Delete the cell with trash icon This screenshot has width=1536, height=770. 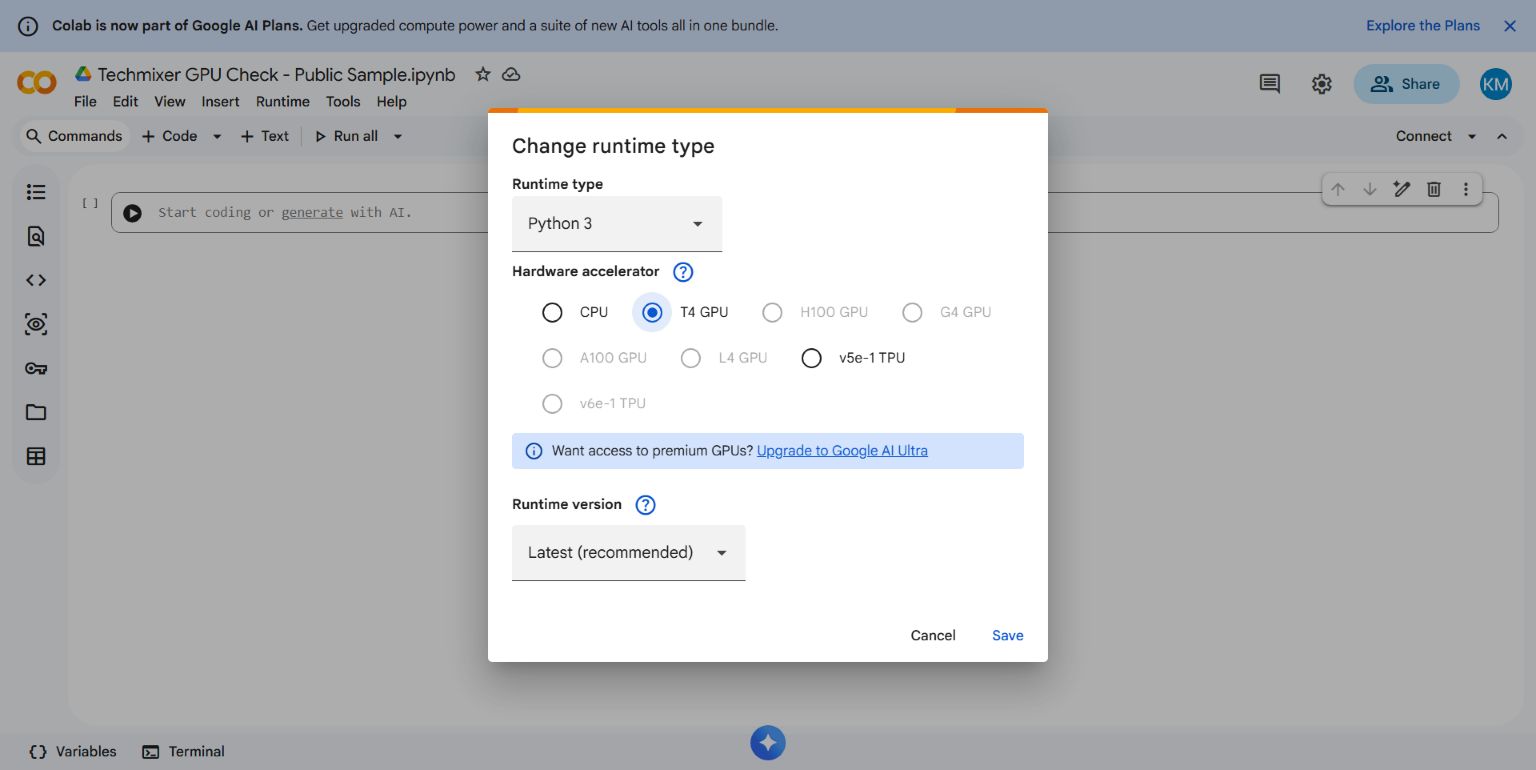point(1434,188)
